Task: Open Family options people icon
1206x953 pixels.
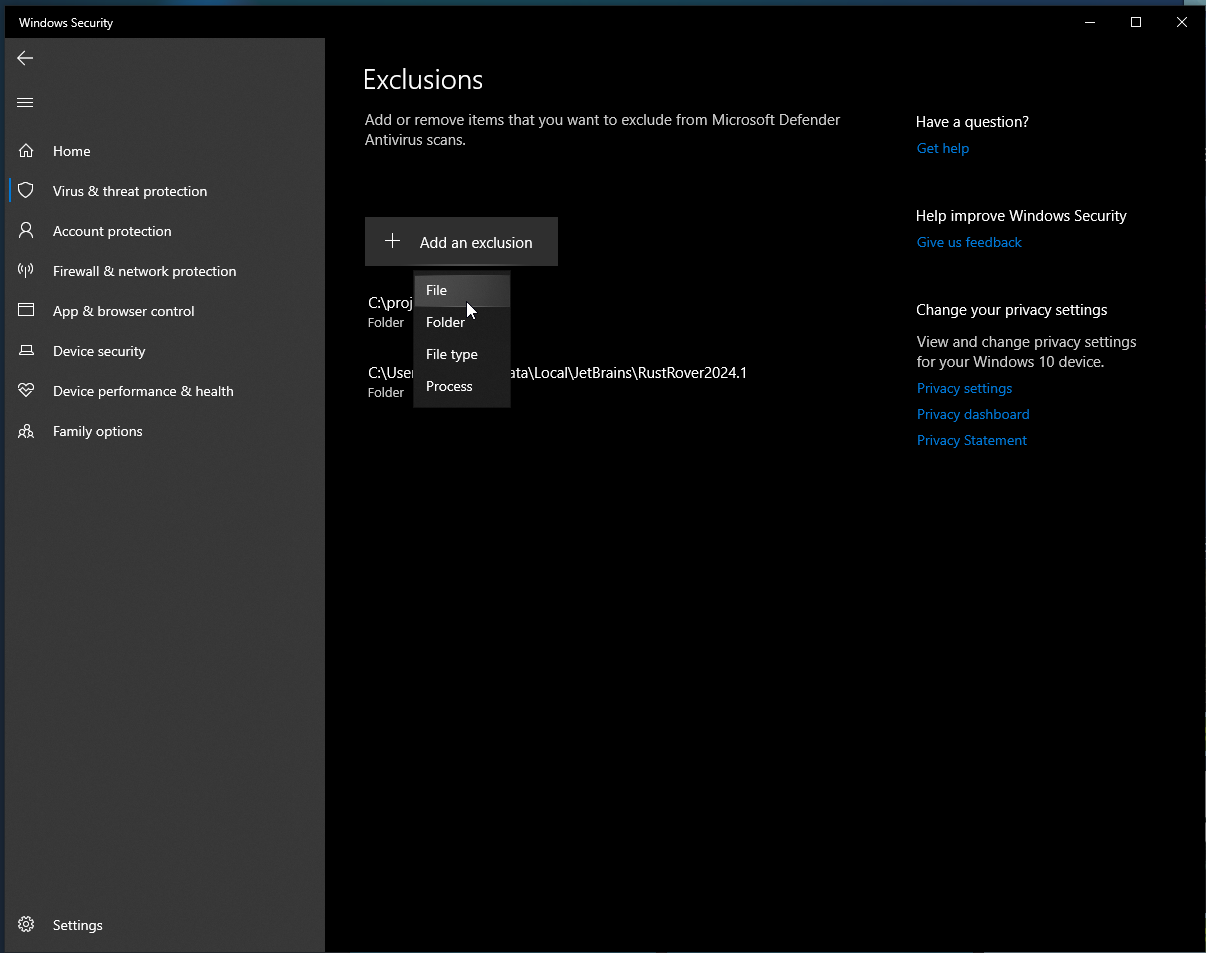Action: pos(26,431)
